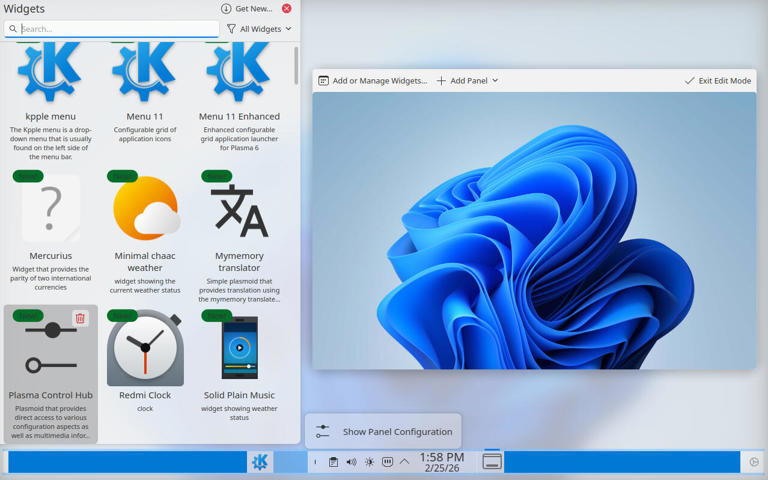768x480 pixels.
Task: Click the virtual keyboard tray icon
Action: click(387, 462)
